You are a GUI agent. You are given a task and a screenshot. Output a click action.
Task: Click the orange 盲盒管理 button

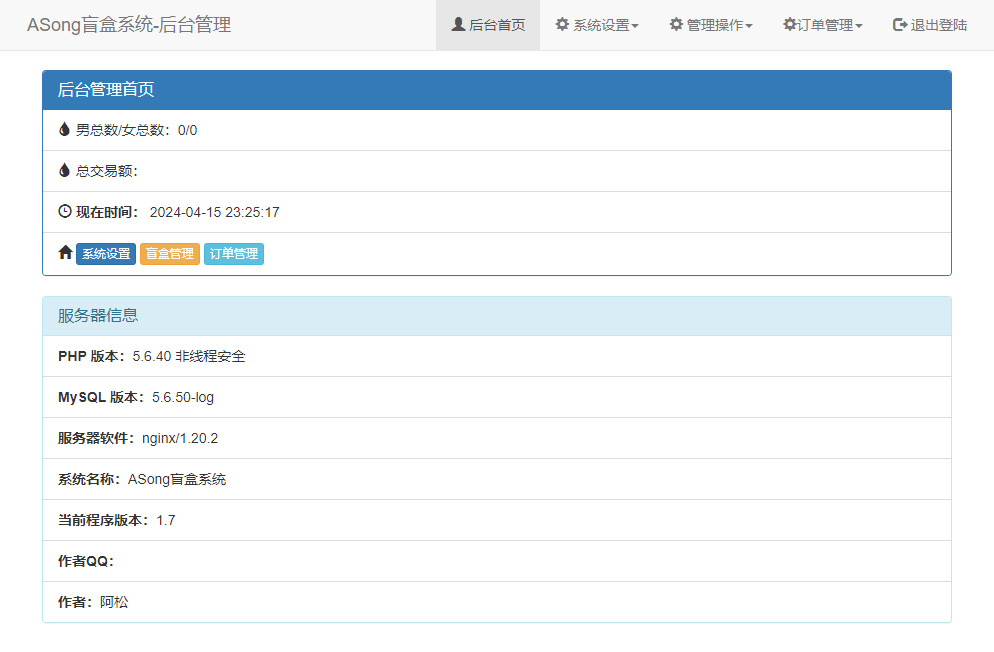(x=170, y=253)
